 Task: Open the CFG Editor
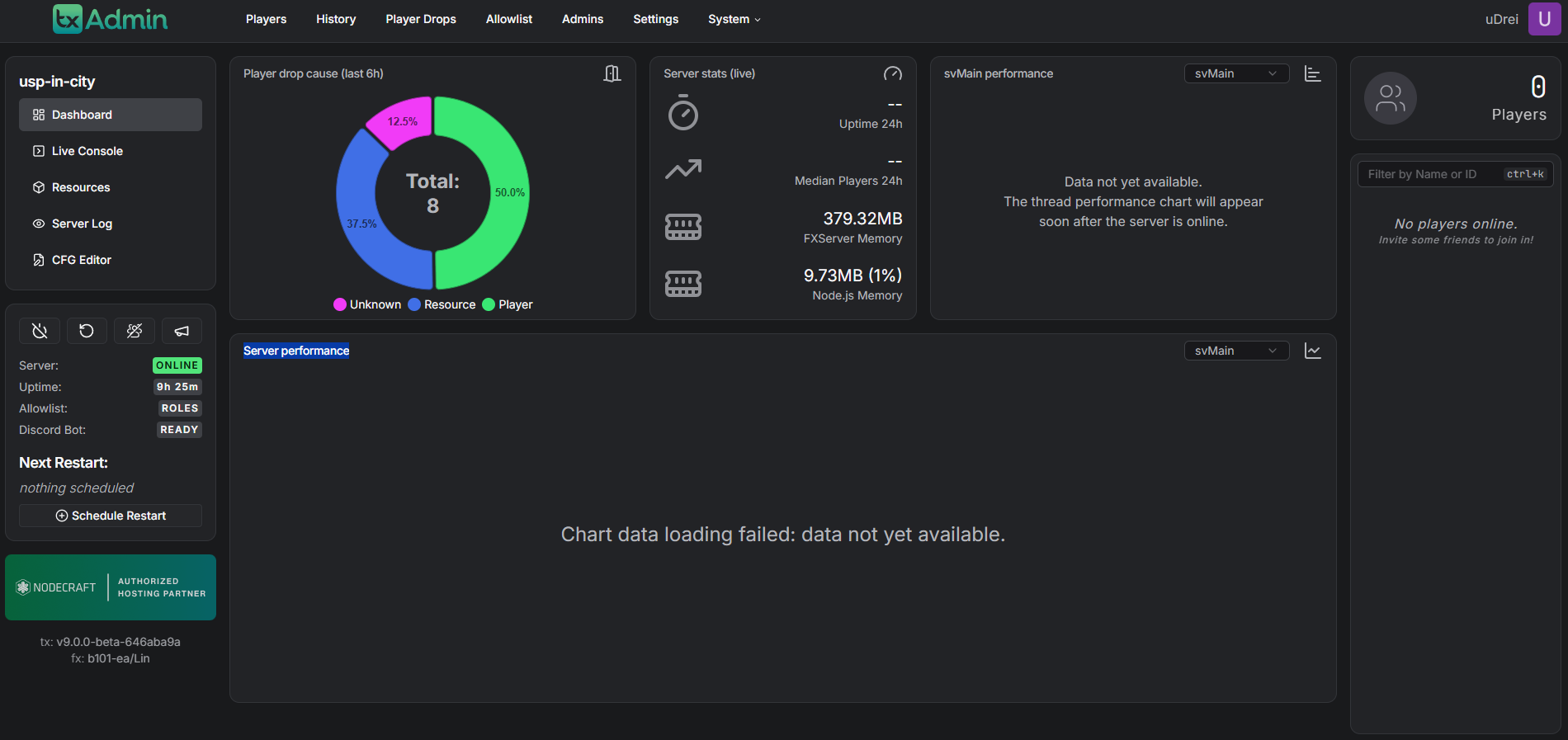click(111, 260)
